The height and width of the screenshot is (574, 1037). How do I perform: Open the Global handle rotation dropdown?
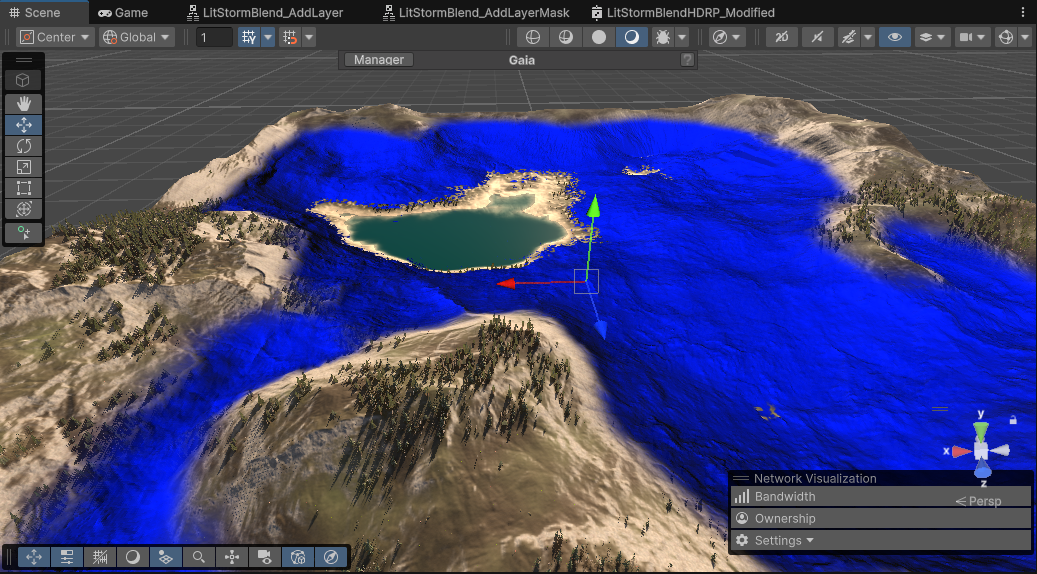click(x=137, y=37)
